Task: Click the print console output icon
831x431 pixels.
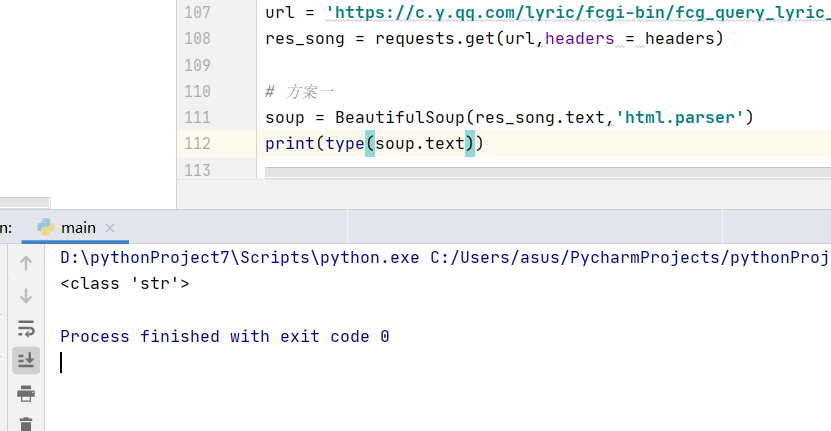Action: 25,393
